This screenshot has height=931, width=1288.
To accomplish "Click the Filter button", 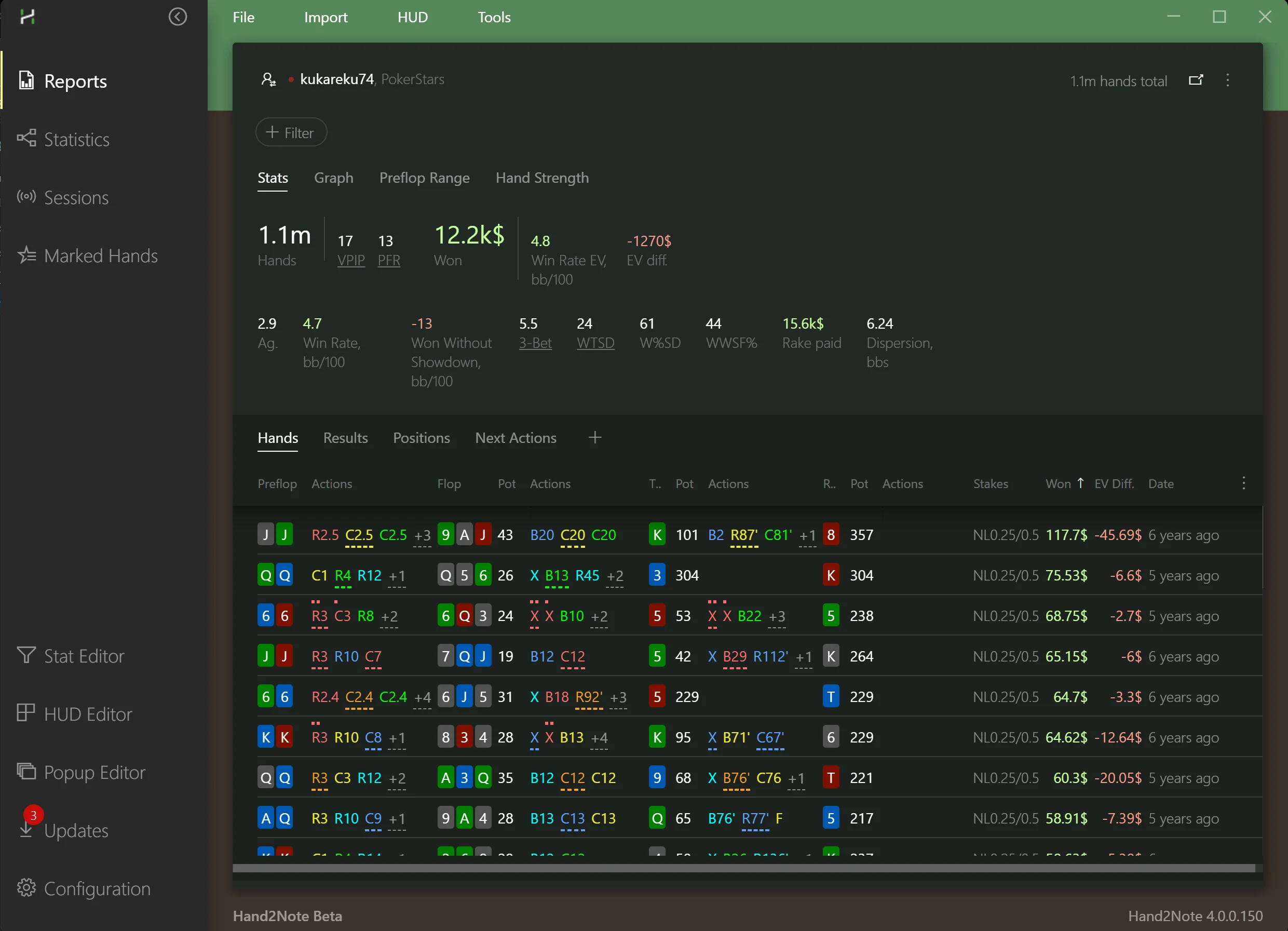I will coord(291,132).
